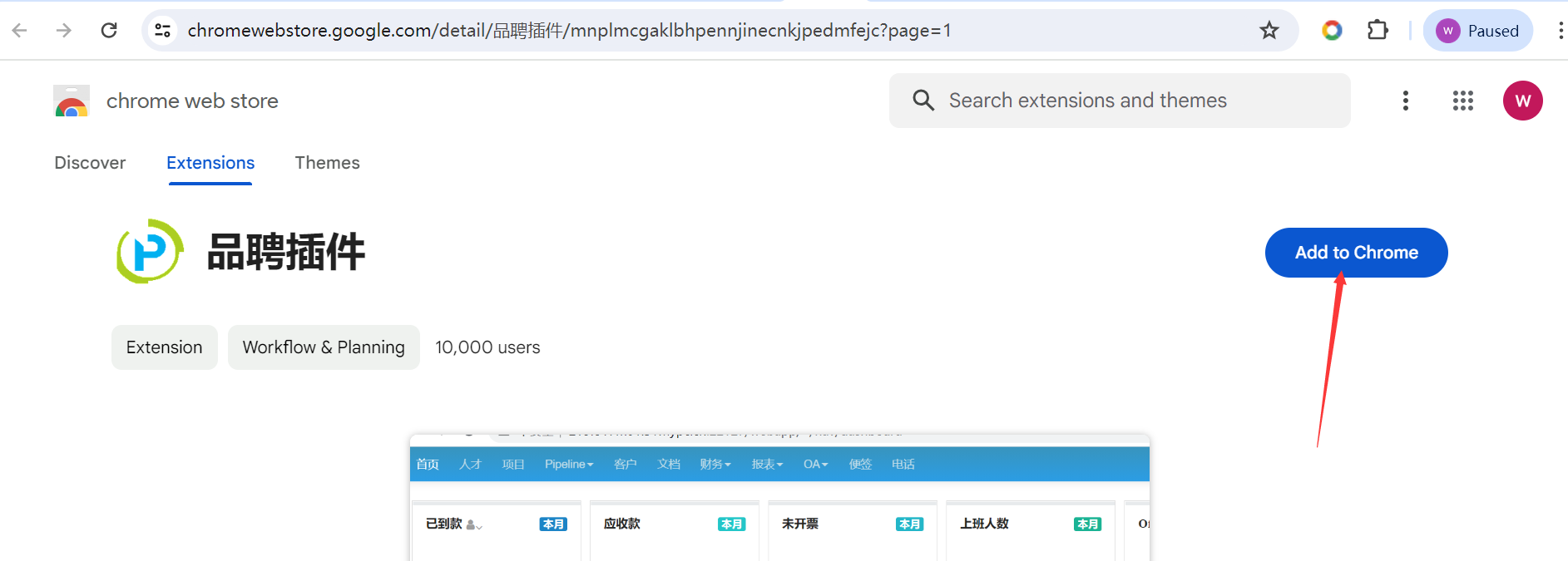Click the 品聘插件 extension title
1568x561 pixels.
pos(286,252)
